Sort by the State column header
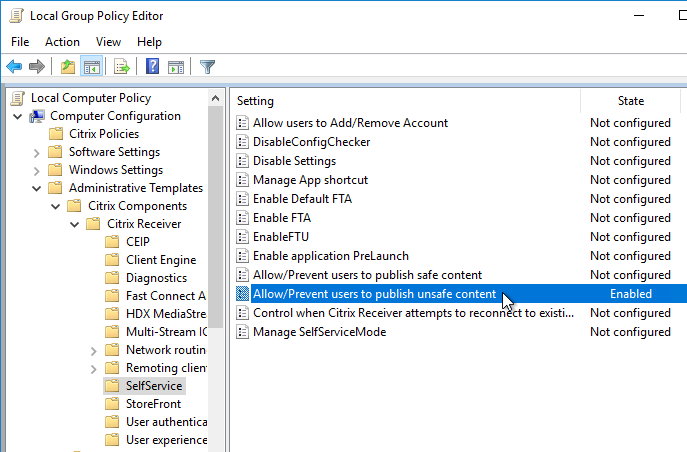Image resolution: width=687 pixels, height=452 pixels. pyautogui.click(x=630, y=101)
